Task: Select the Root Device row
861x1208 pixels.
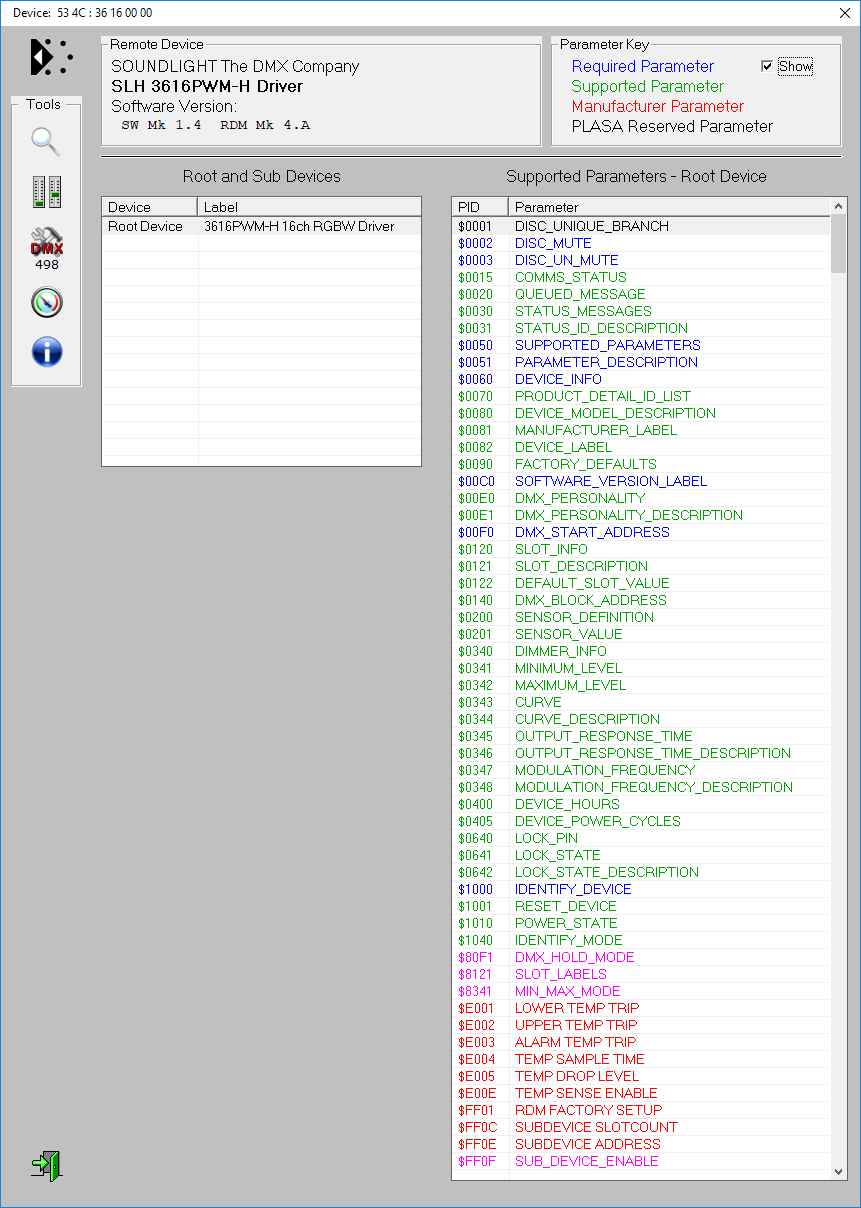Action: 146,227
